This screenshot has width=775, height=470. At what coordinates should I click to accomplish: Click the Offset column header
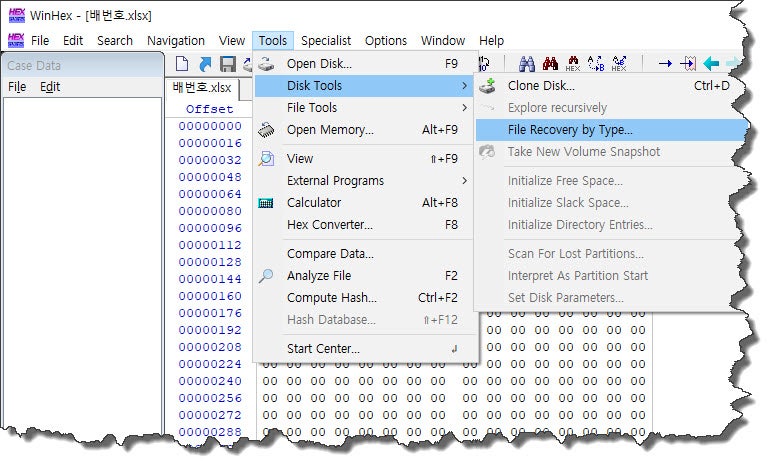pos(210,109)
